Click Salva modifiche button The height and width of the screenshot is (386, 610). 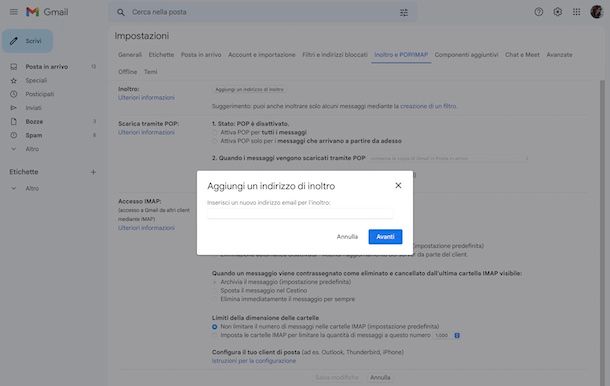pos(337,377)
